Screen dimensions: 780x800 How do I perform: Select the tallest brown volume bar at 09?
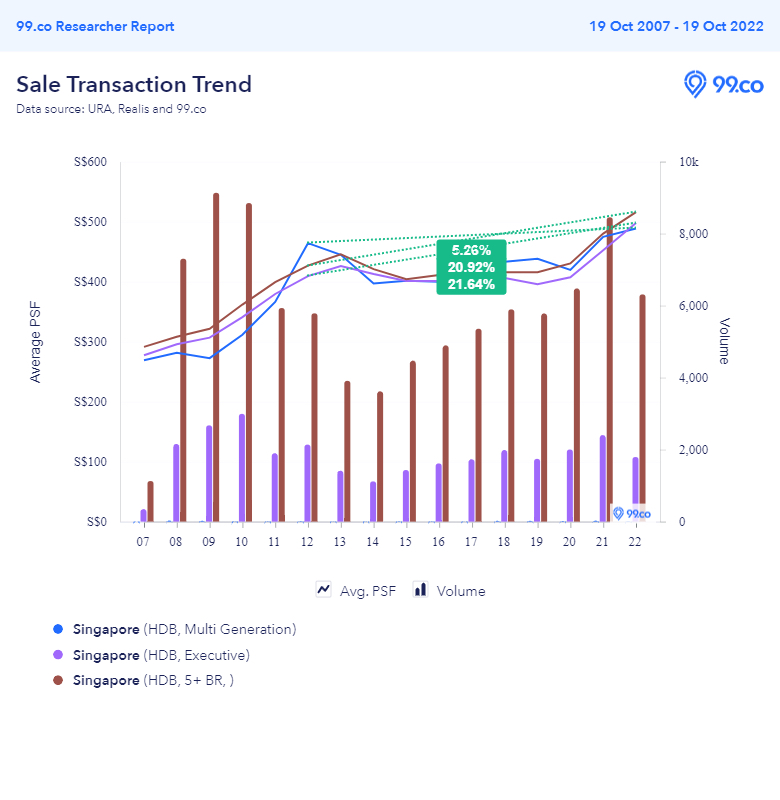coord(216,357)
